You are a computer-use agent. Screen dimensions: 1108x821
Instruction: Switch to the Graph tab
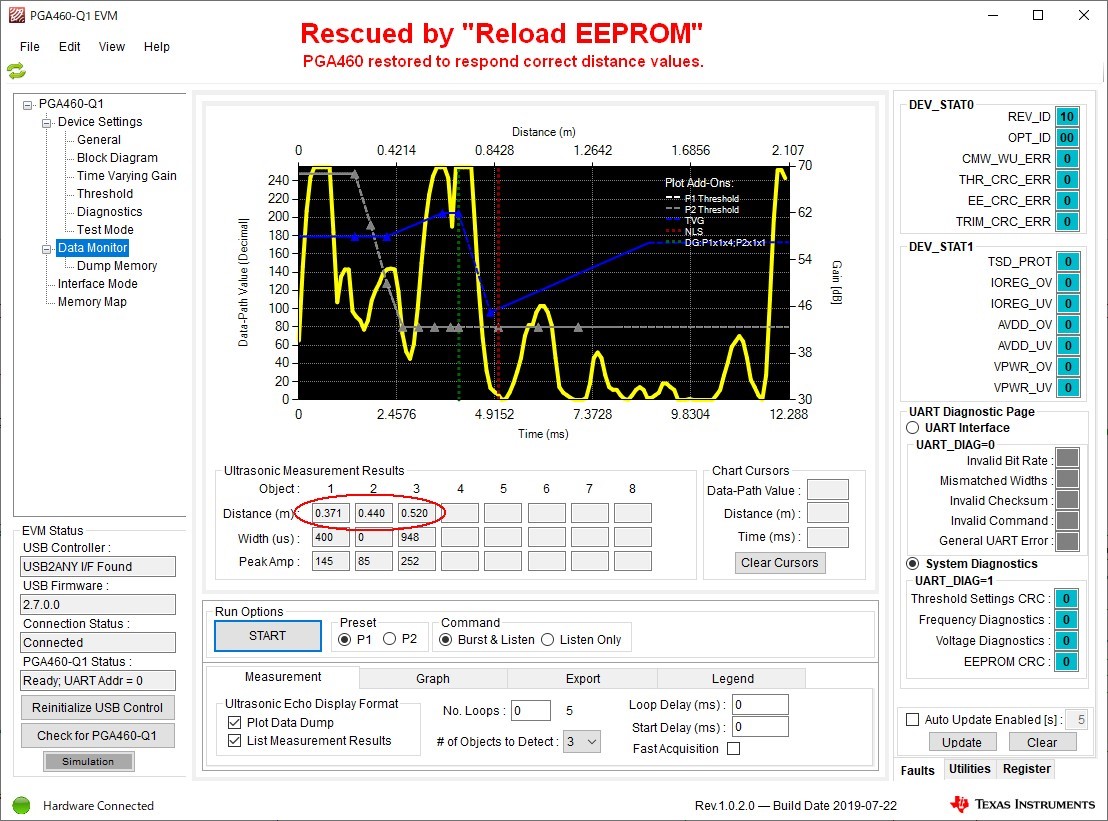tap(432, 678)
